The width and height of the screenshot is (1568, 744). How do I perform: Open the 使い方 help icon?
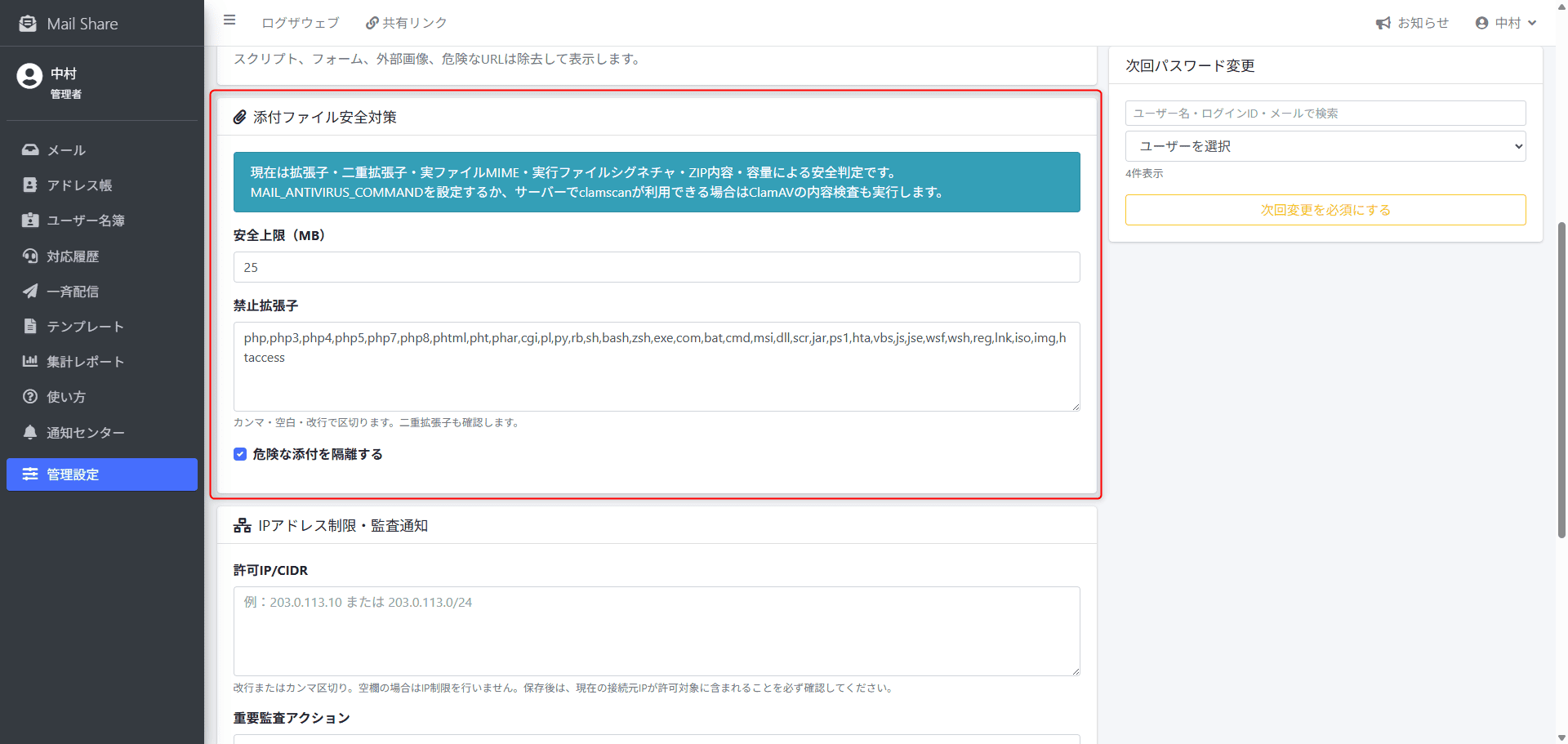(30, 397)
